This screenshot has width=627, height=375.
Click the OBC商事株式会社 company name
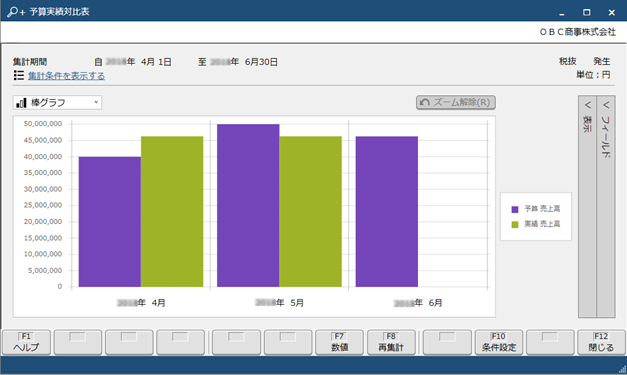[x=577, y=32]
